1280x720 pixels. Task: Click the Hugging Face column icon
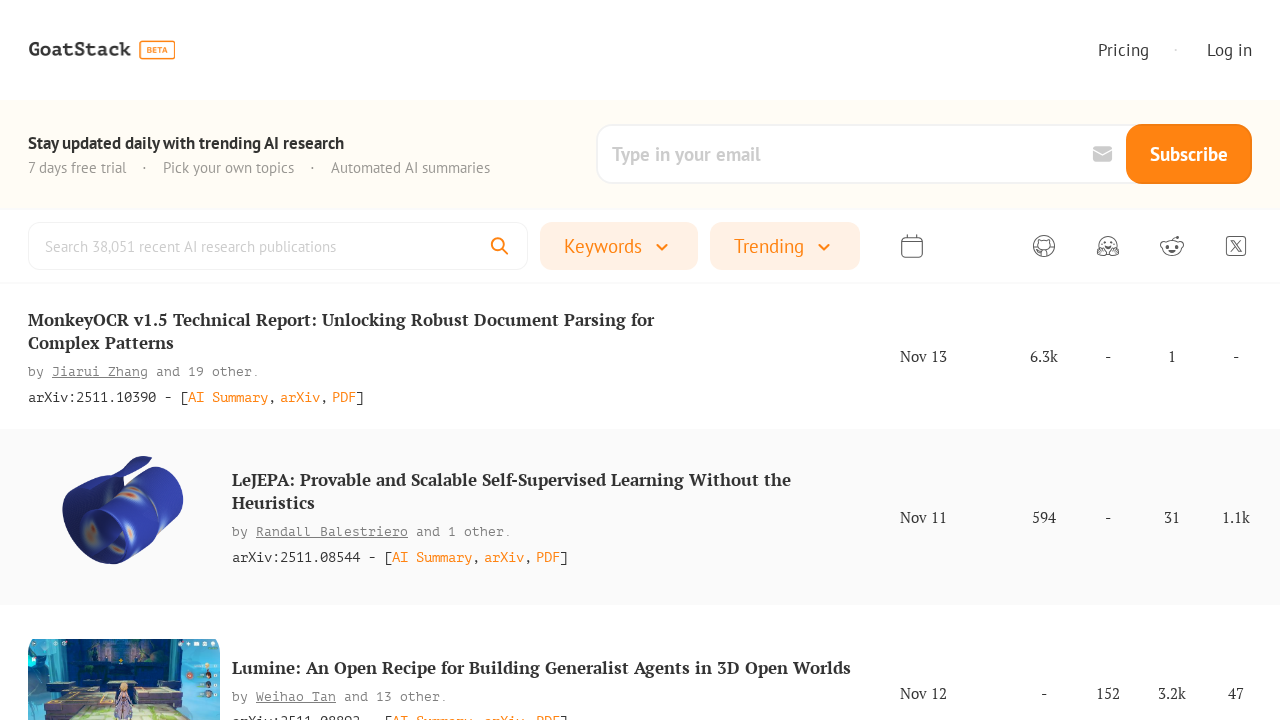pos(1108,246)
